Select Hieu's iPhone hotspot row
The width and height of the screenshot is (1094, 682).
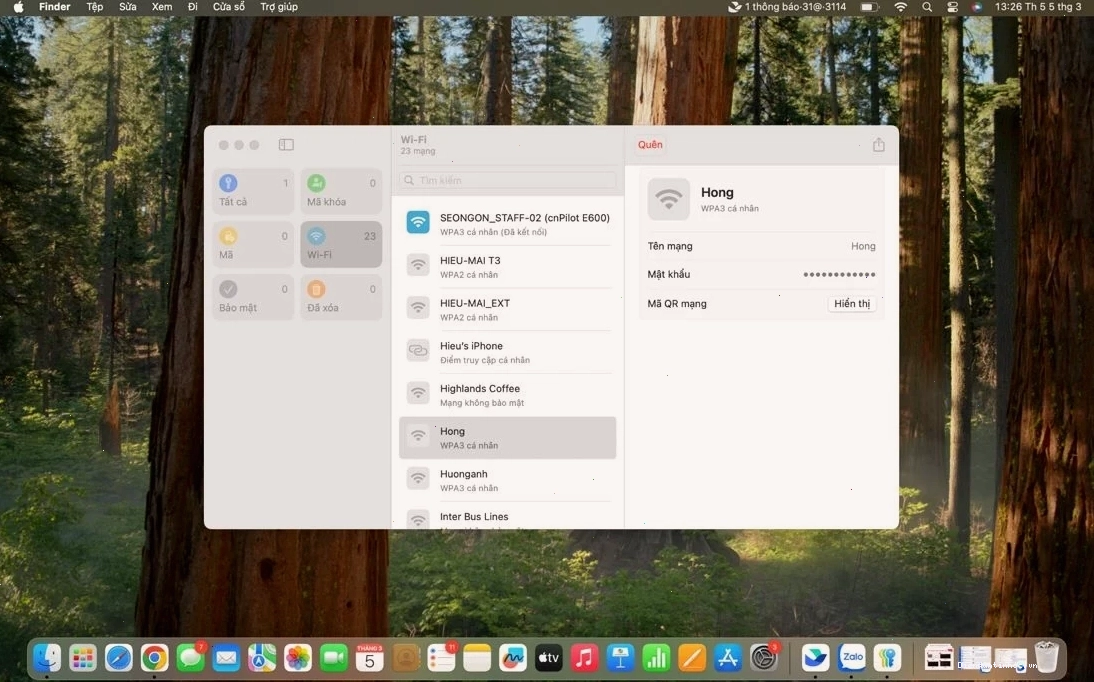click(x=507, y=352)
